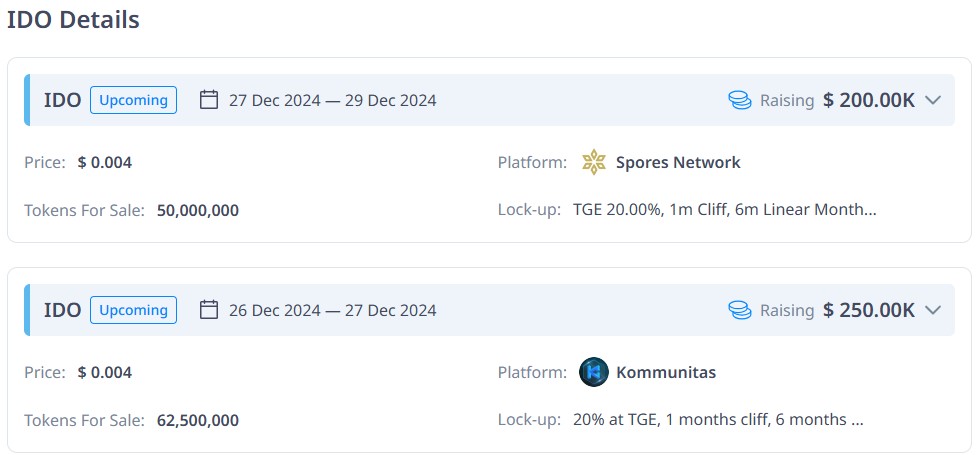Open the Kommunitas platform link

click(666, 372)
